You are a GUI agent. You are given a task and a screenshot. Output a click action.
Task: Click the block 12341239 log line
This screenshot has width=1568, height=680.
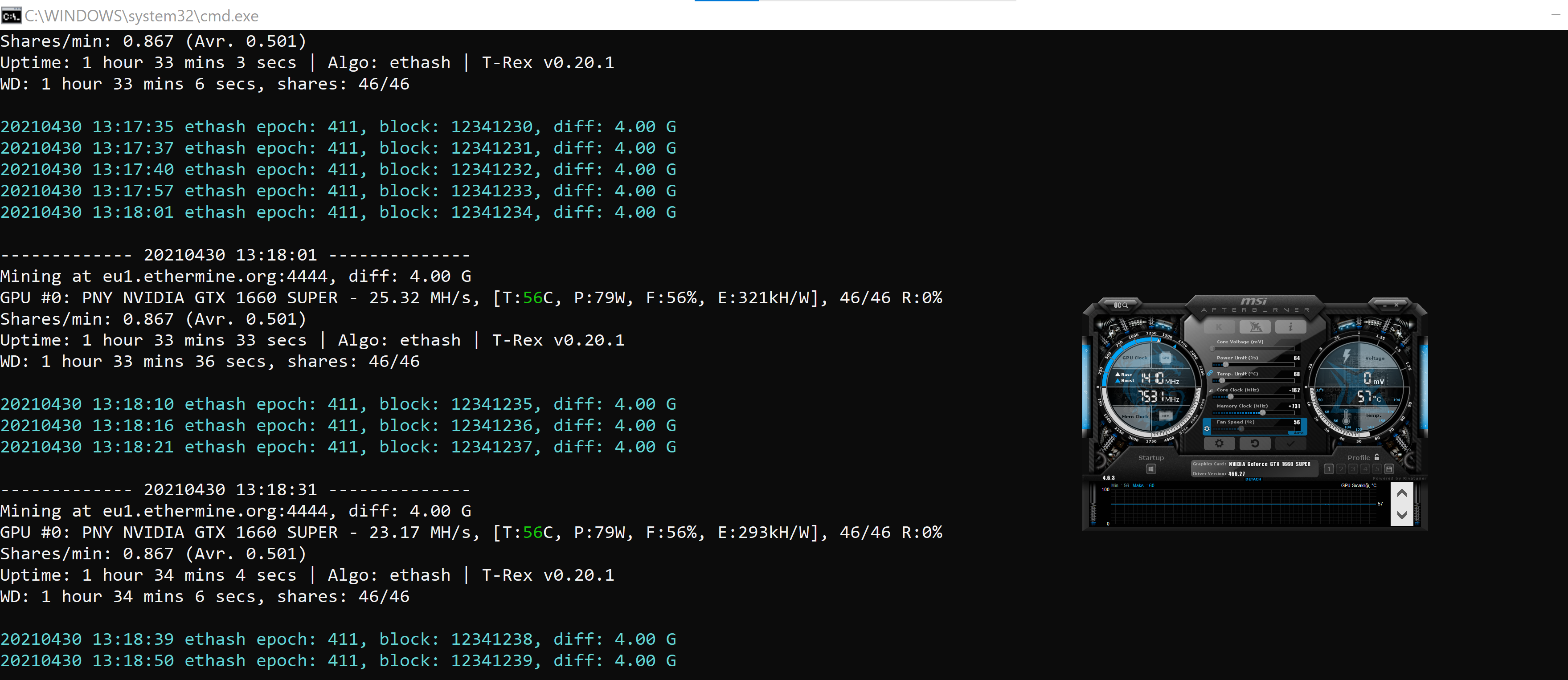[339, 660]
